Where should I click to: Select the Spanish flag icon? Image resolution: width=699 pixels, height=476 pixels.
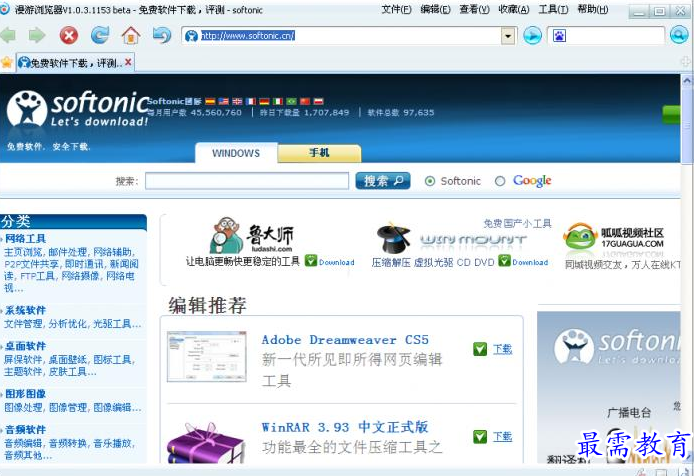pos(210,102)
